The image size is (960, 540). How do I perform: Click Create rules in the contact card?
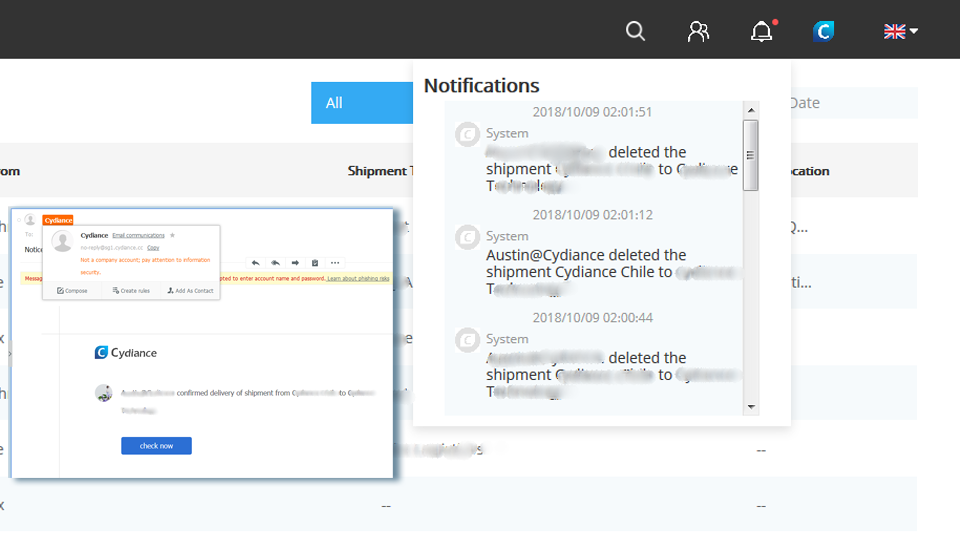pyautogui.click(x=131, y=291)
